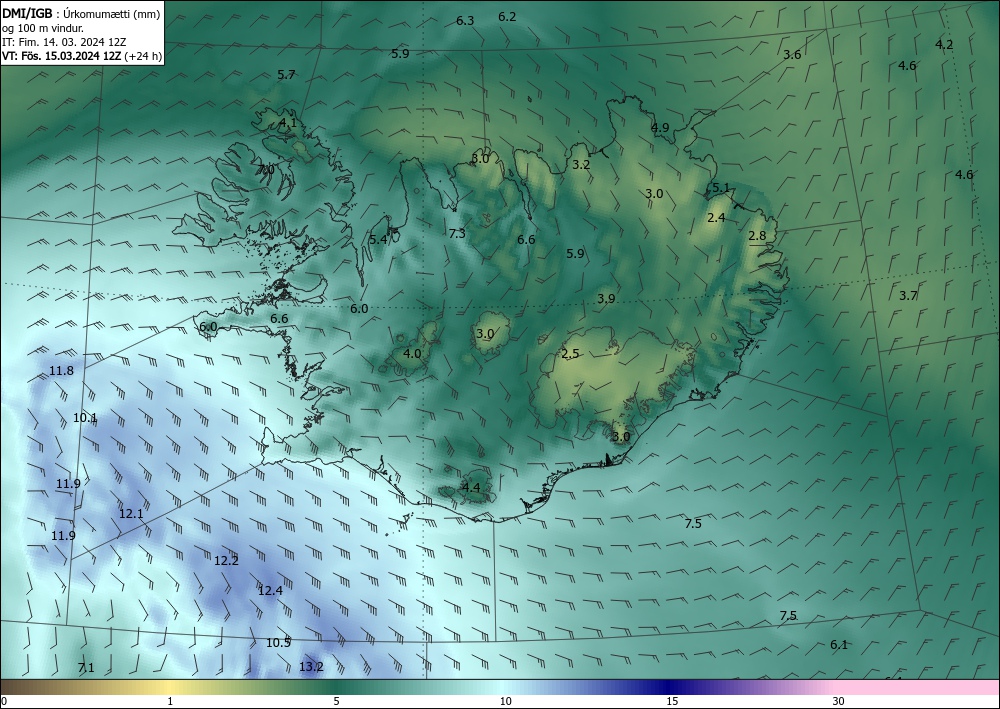Image resolution: width=1000 pixels, height=709 pixels.
Task: Click the "DMI/IGB : Úrkomumætti (mm)" title line
Action: point(81,14)
